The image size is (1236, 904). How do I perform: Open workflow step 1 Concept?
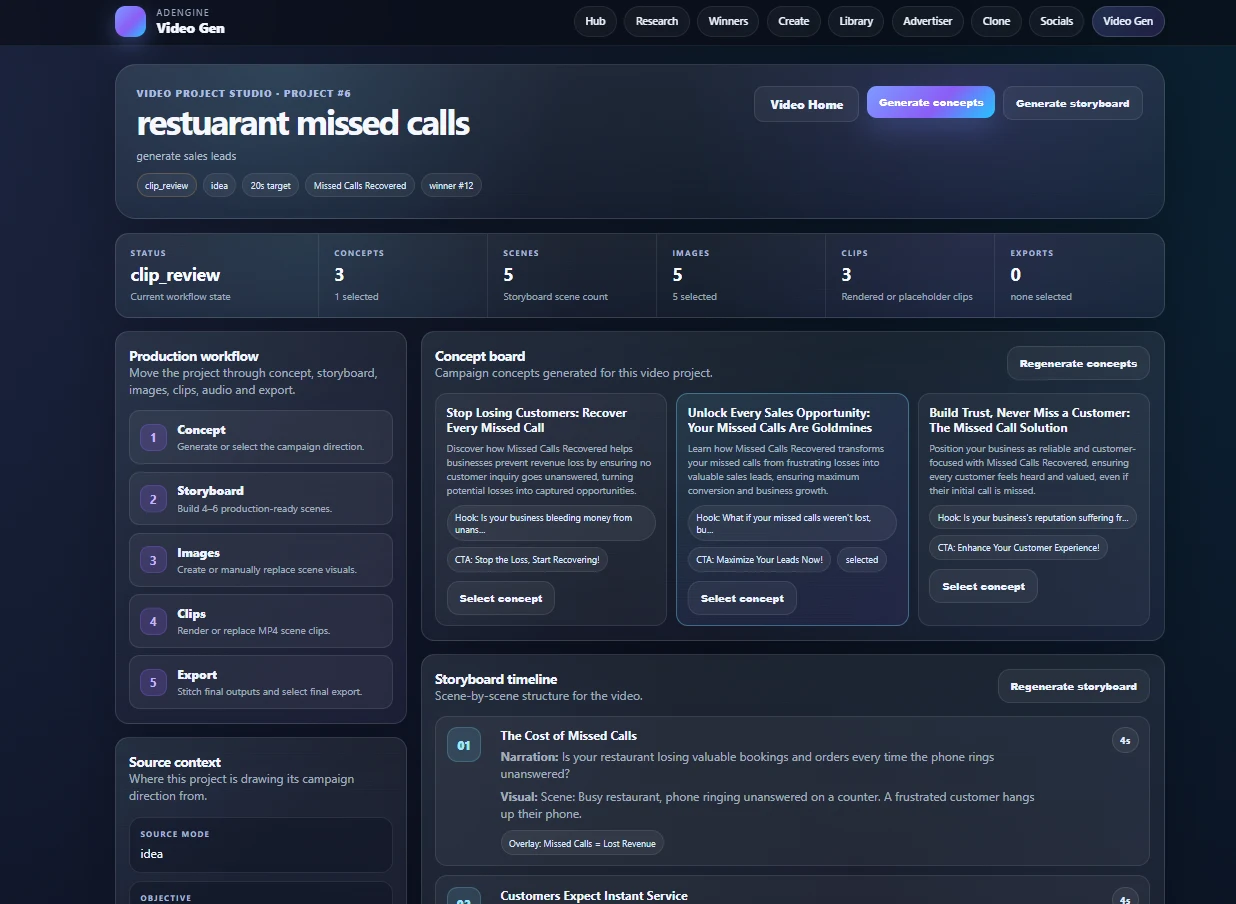pyautogui.click(x=261, y=437)
